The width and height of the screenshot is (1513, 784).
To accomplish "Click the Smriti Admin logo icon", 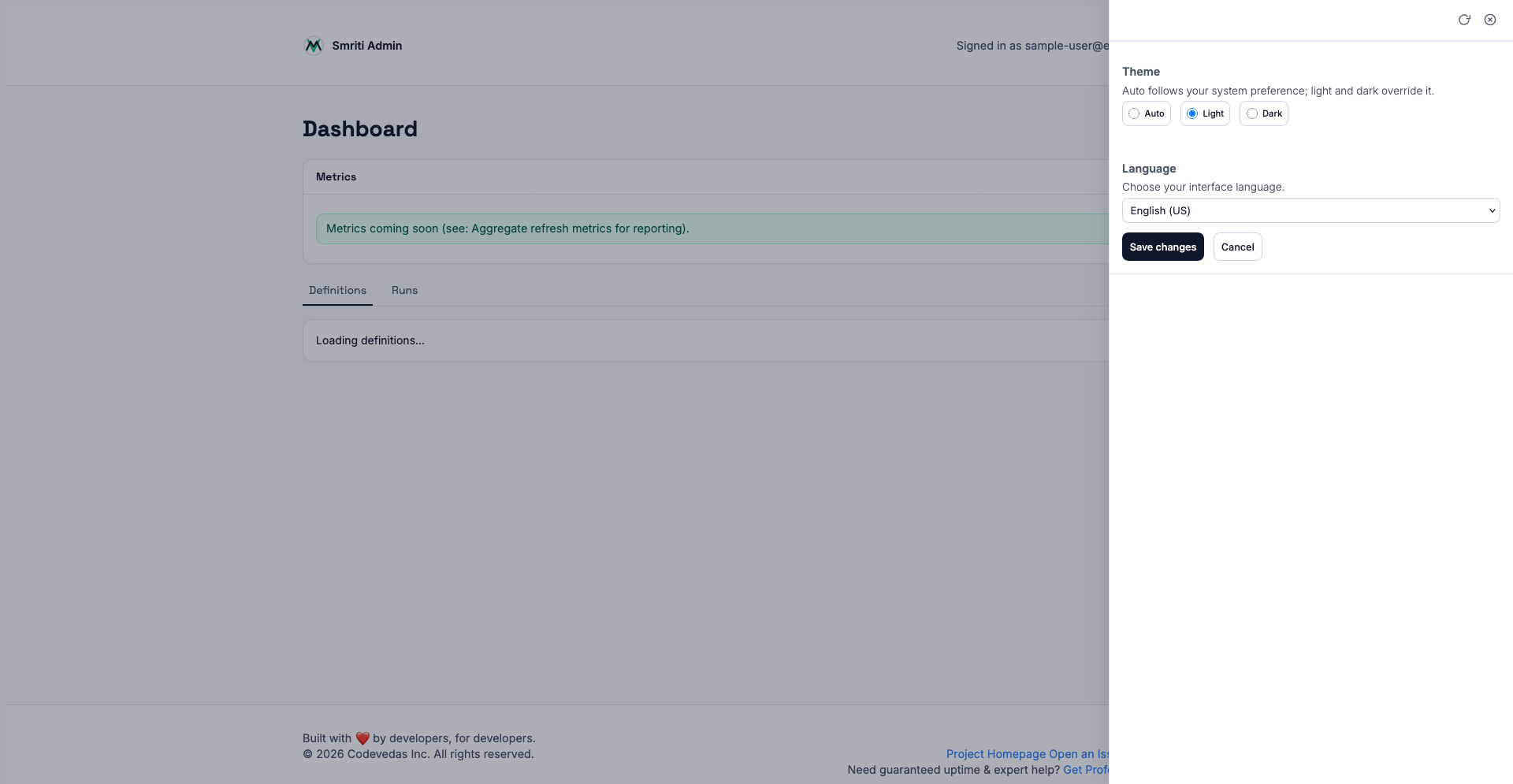I will tap(314, 46).
